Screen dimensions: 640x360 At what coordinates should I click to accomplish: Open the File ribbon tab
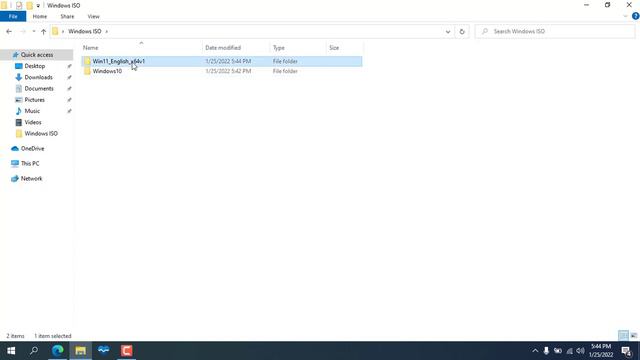coord(13,16)
